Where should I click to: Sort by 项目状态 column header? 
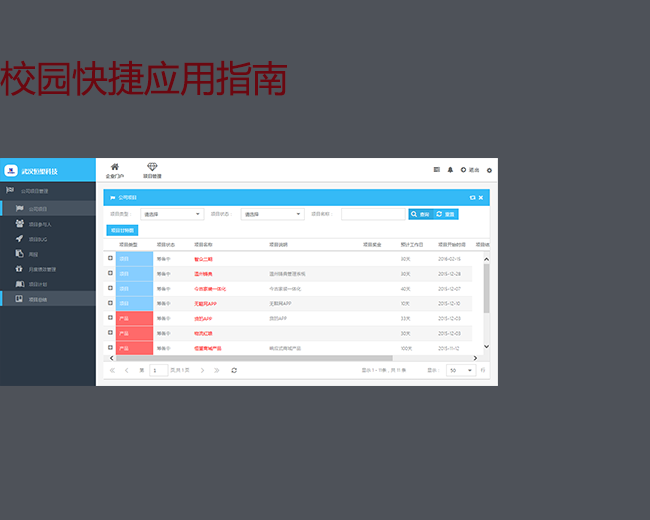pyautogui.click(x=165, y=245)
